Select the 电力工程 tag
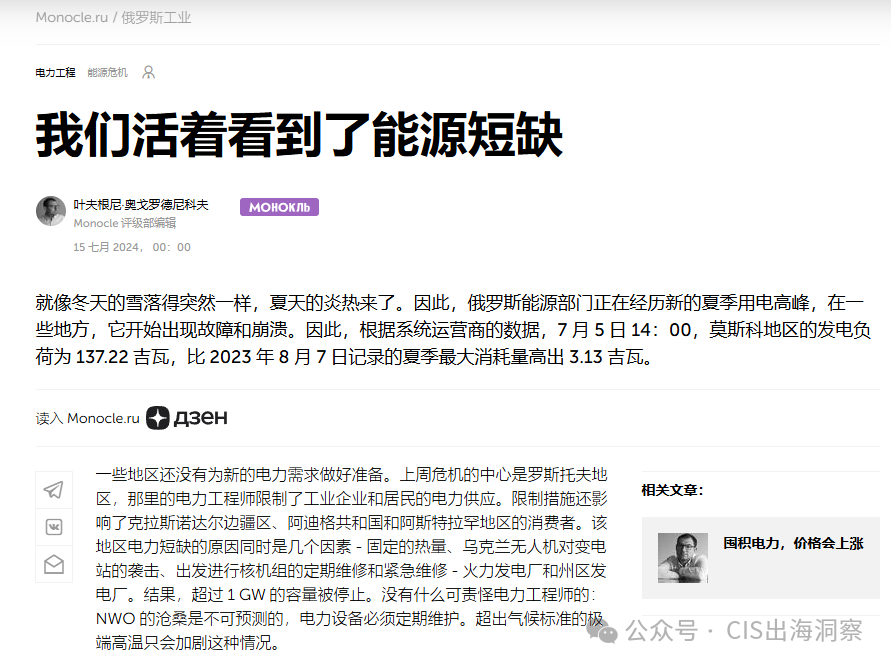The height and width of the screenshot is (666, 891). point(55,73)
